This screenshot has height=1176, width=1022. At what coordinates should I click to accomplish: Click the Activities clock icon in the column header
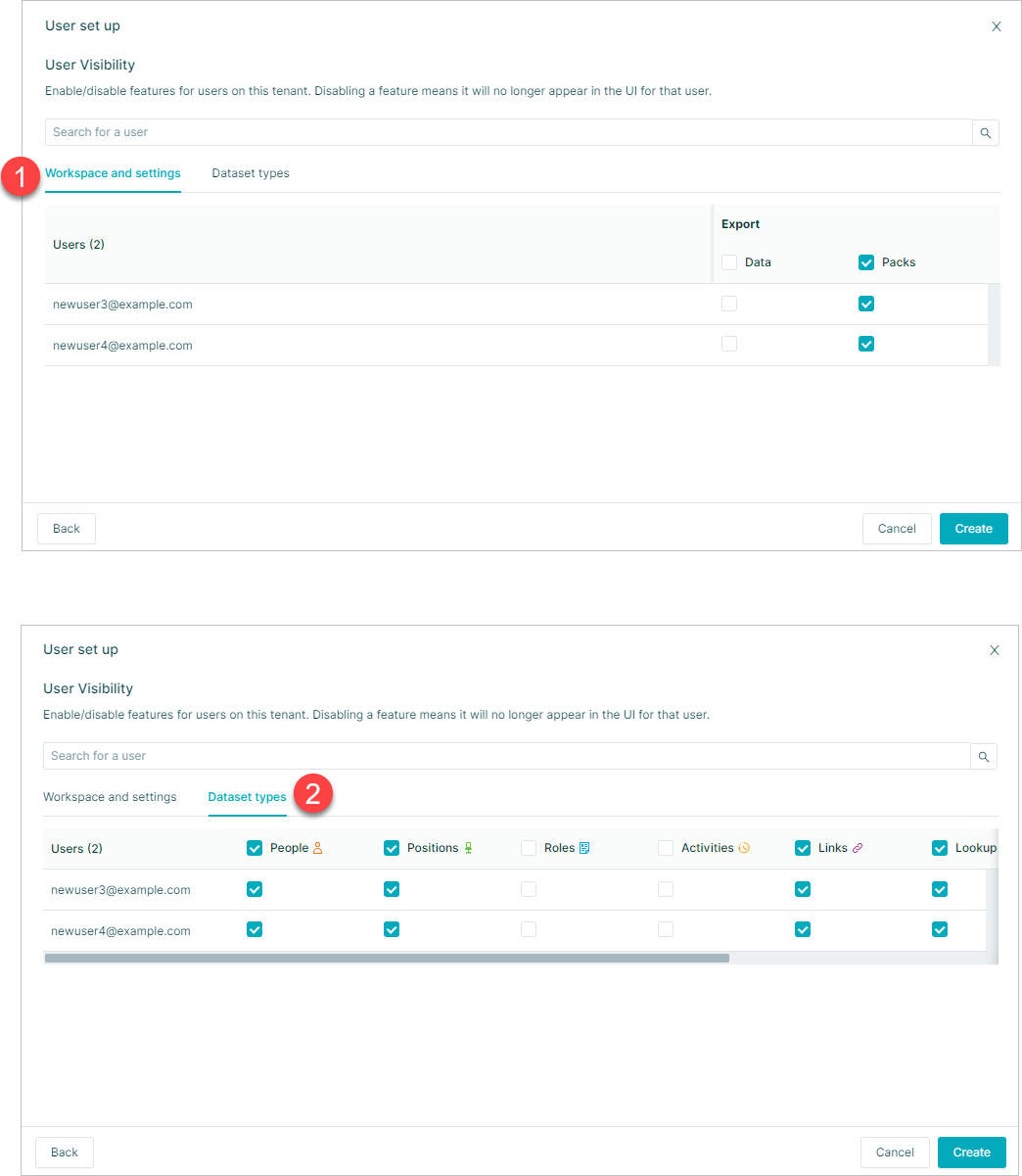(744, 848)
